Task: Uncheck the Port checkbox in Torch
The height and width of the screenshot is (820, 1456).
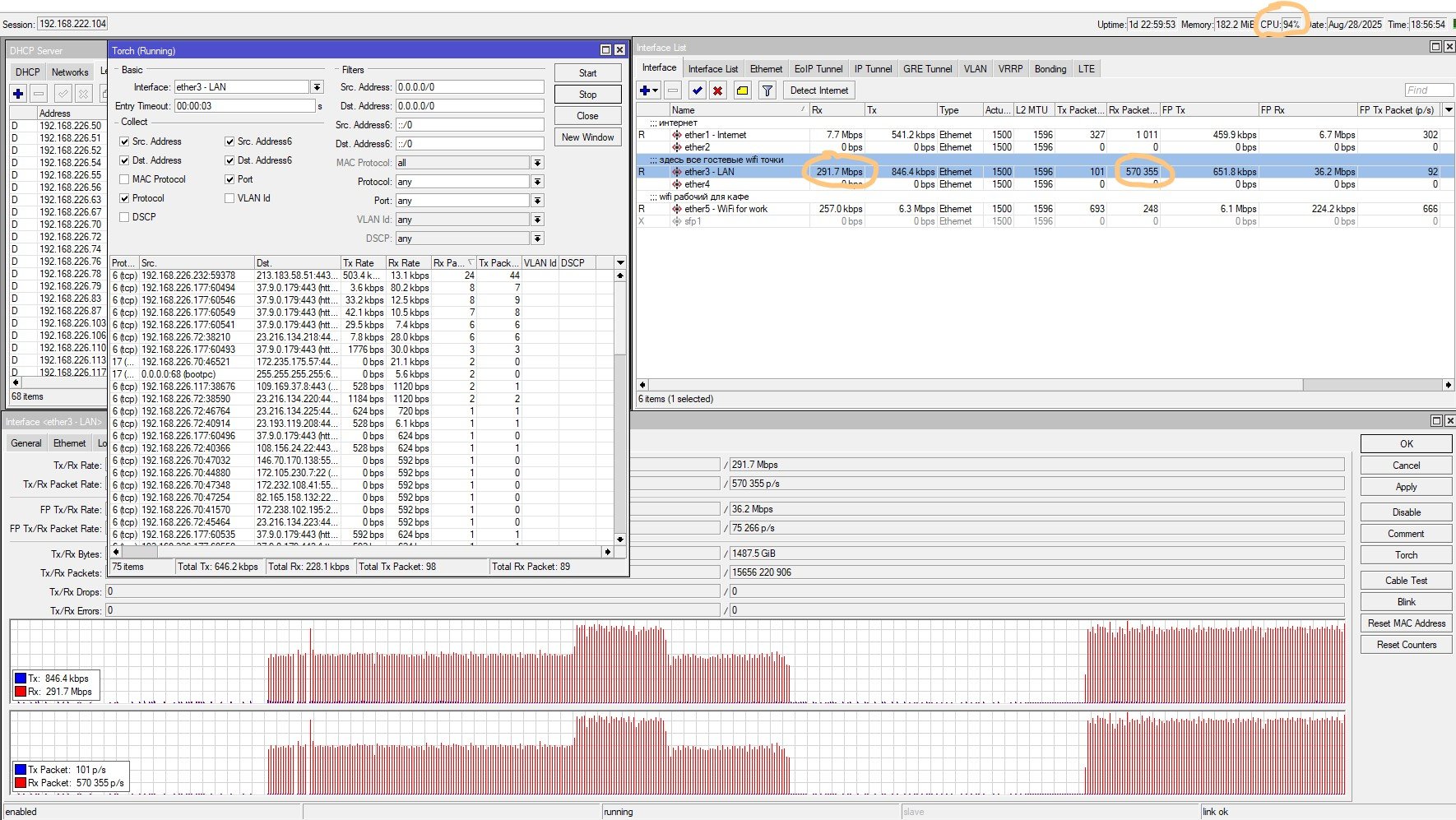Action: (x=230, y=179)
